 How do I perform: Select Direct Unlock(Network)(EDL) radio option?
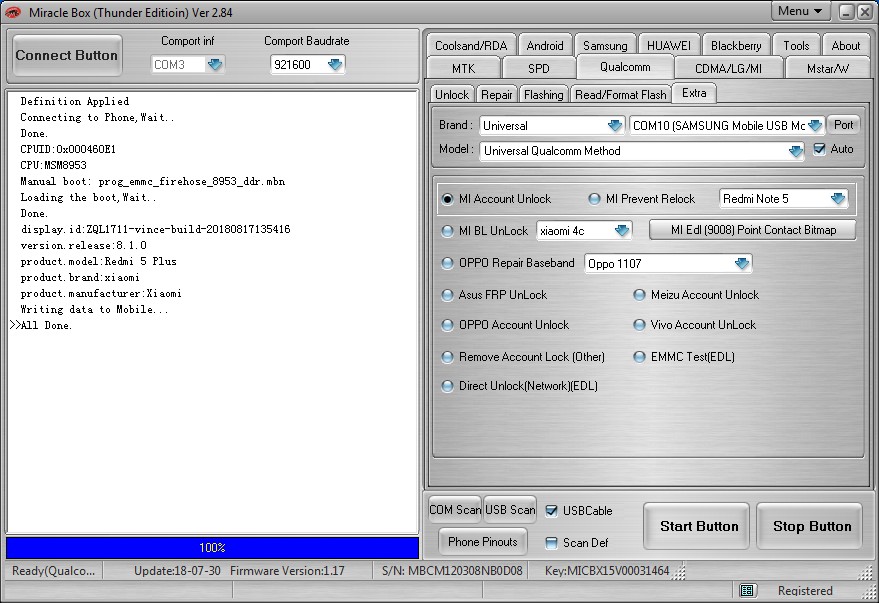pyautogui.click(x=447, y=386)
